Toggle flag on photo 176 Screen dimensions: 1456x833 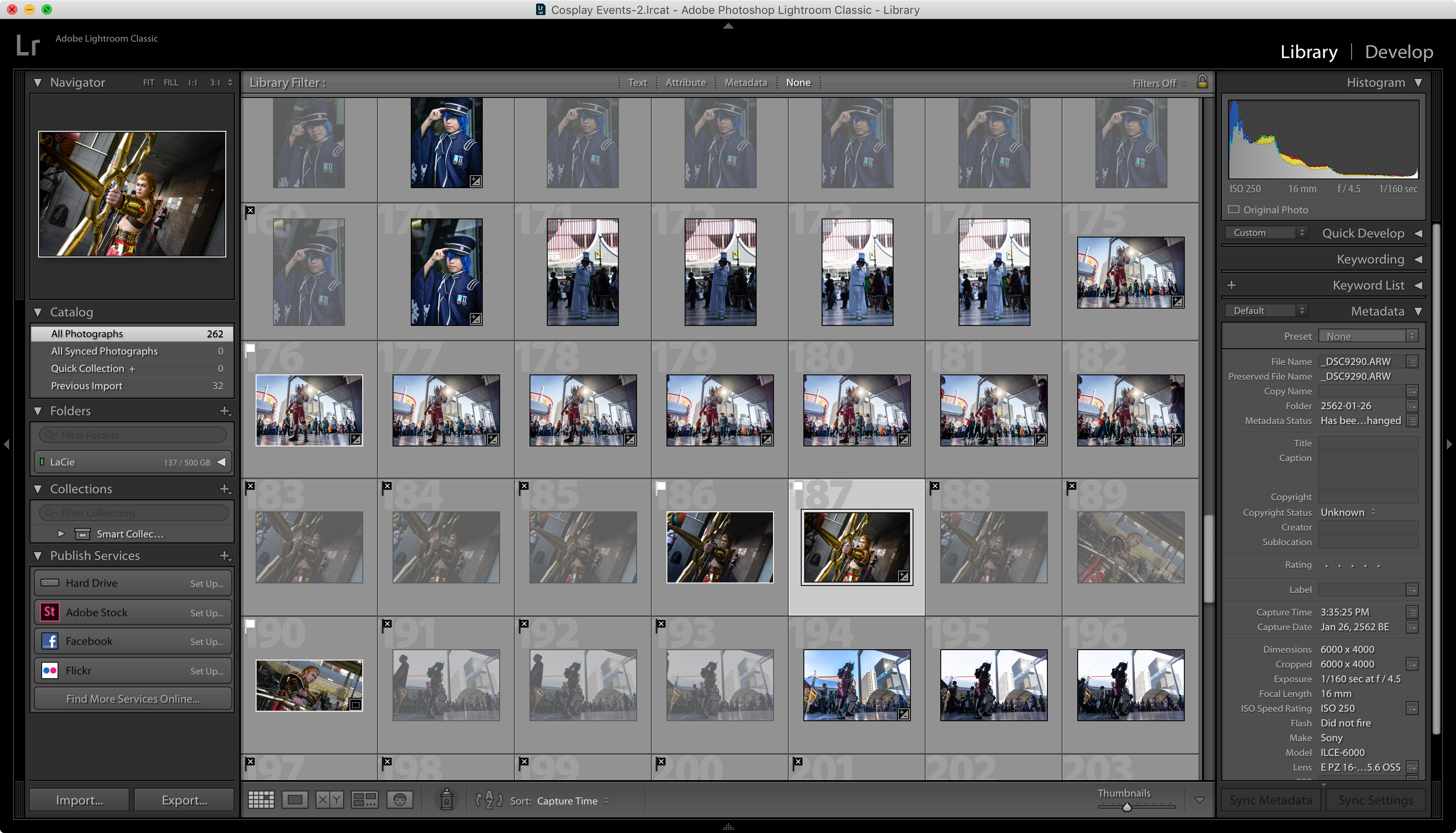[x=250, y=349]
